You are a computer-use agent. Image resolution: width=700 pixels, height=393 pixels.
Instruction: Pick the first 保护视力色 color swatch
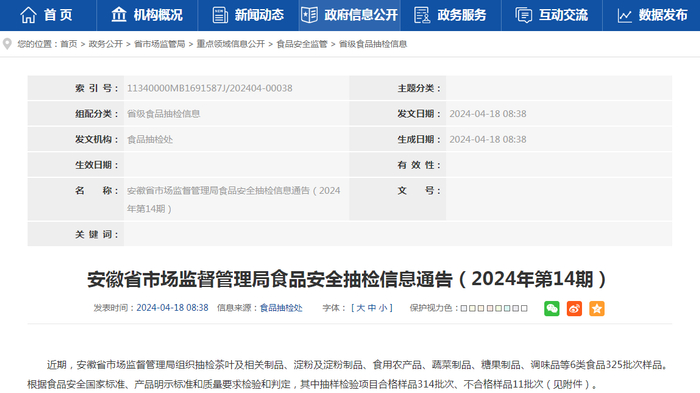[464, 308]
